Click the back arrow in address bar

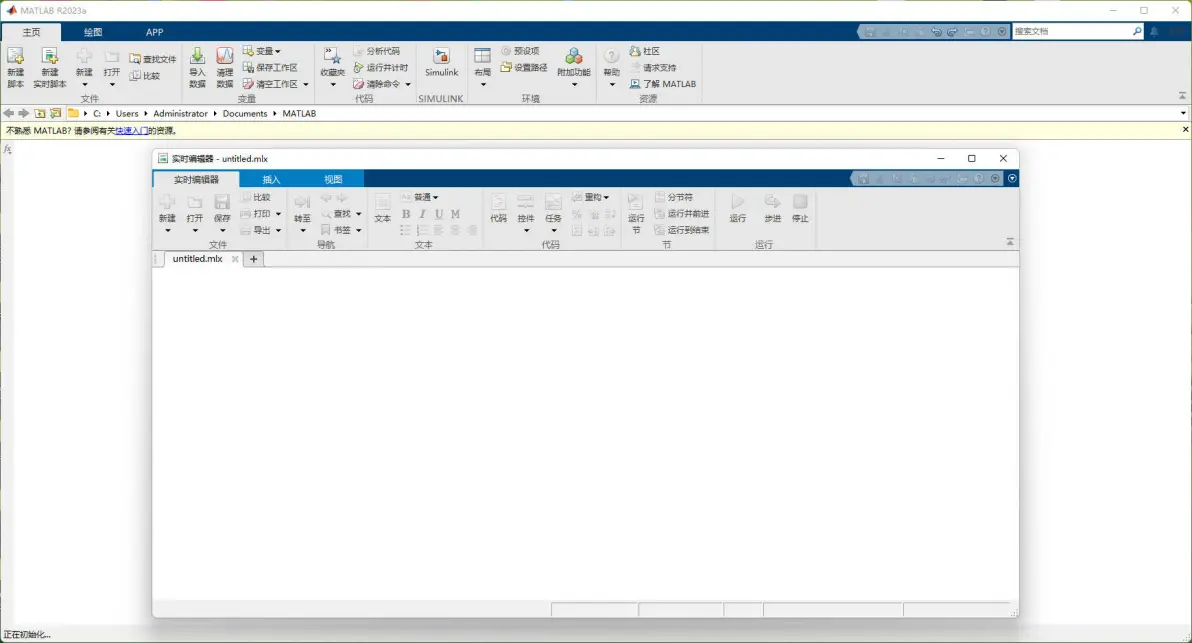click(x=8, y=113)
